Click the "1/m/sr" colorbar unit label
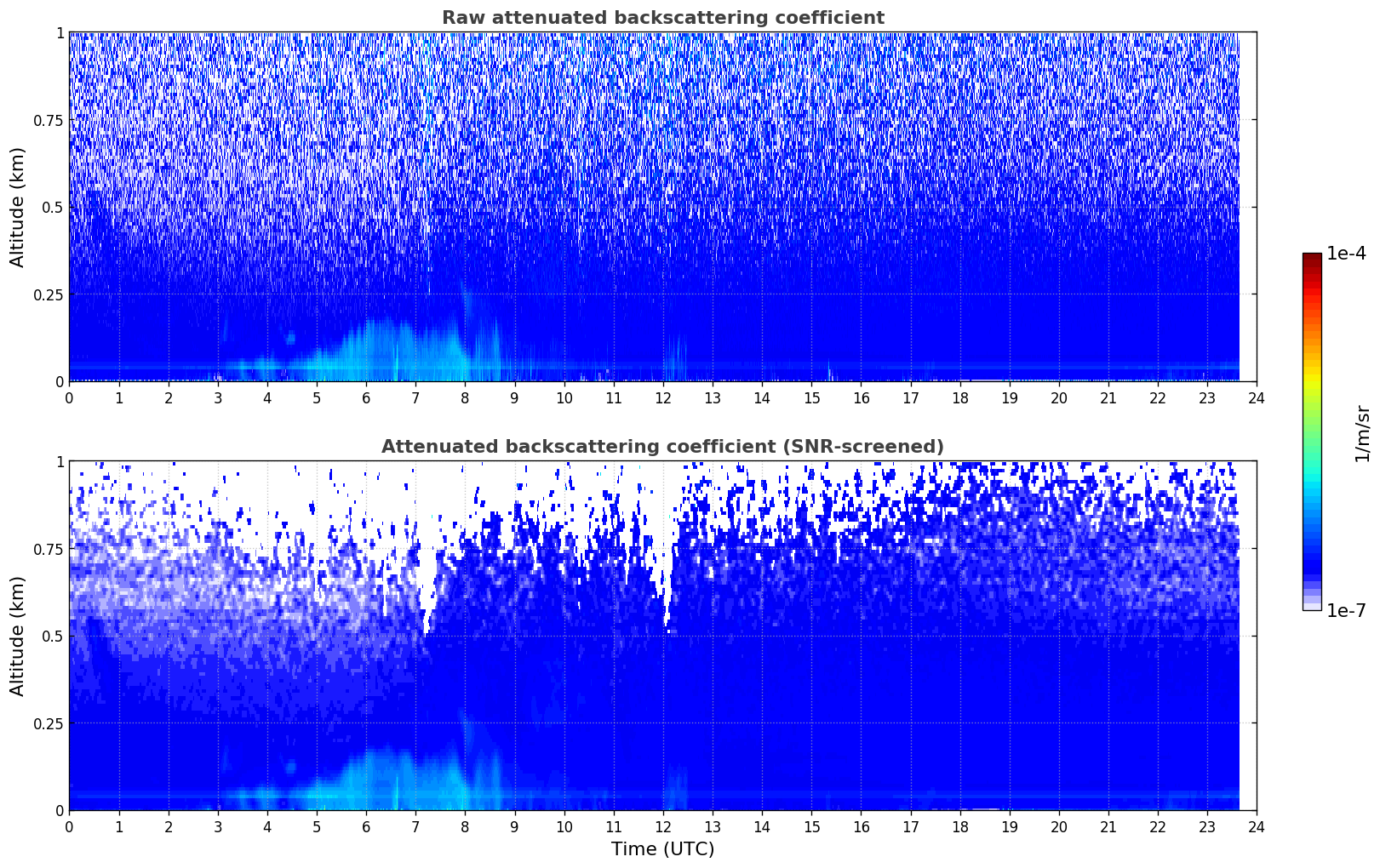 pos(1362,433)
